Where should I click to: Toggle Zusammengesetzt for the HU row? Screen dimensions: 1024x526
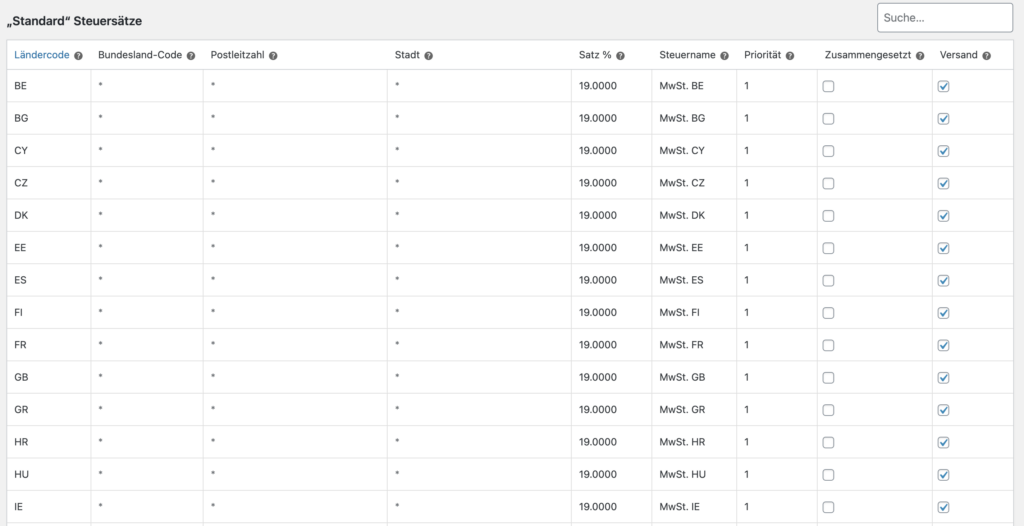[x=828, y=474]
